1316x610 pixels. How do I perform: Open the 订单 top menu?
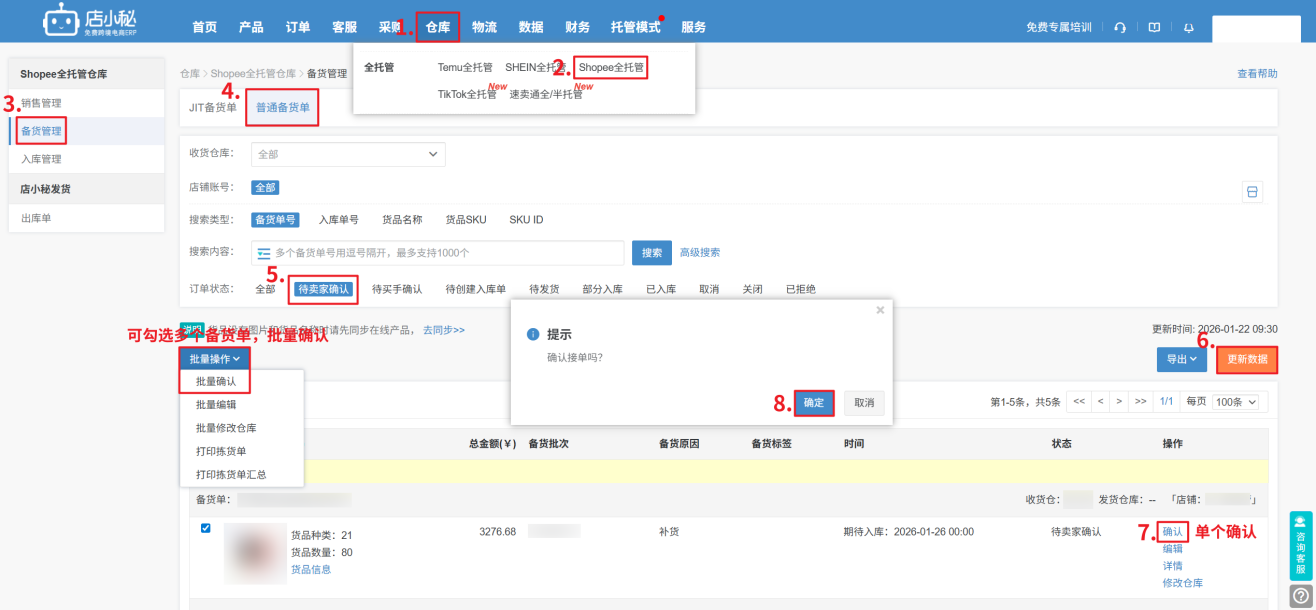298,27
